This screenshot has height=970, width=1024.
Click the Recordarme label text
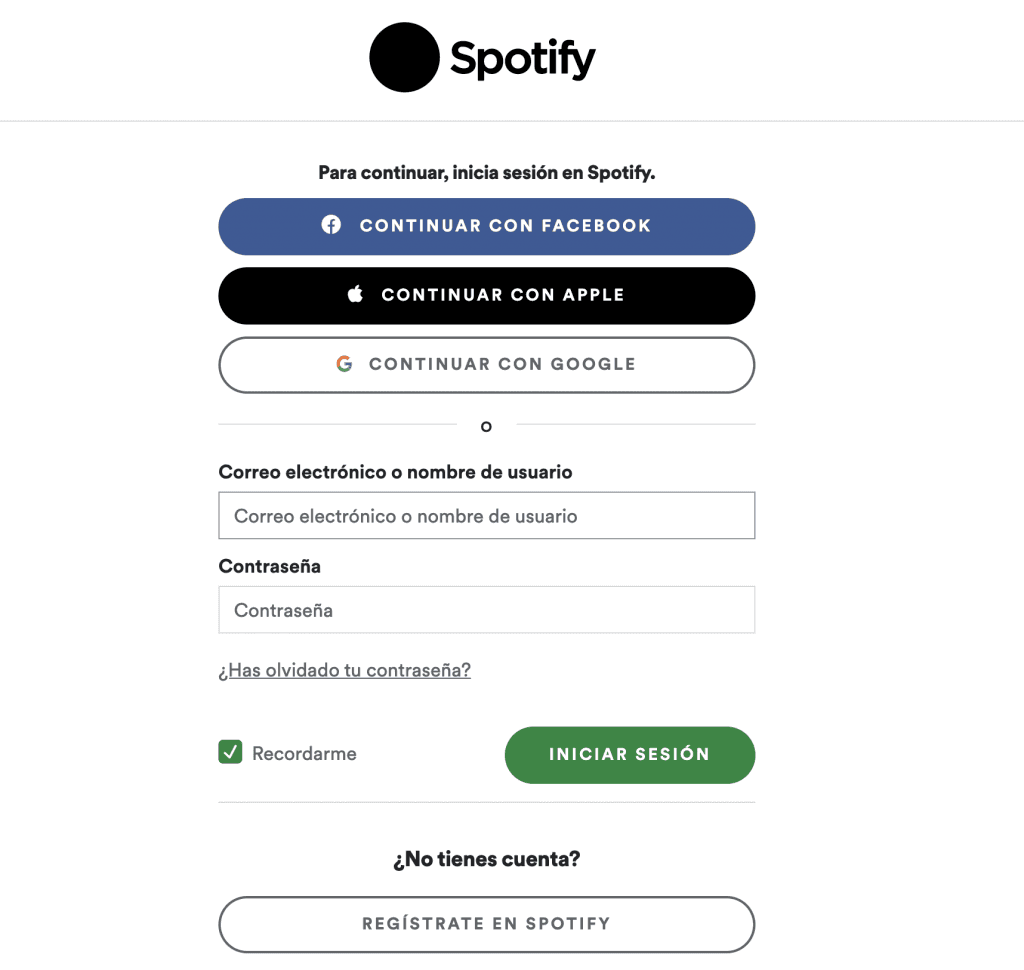pyautogui.click(x=304, y=754)
